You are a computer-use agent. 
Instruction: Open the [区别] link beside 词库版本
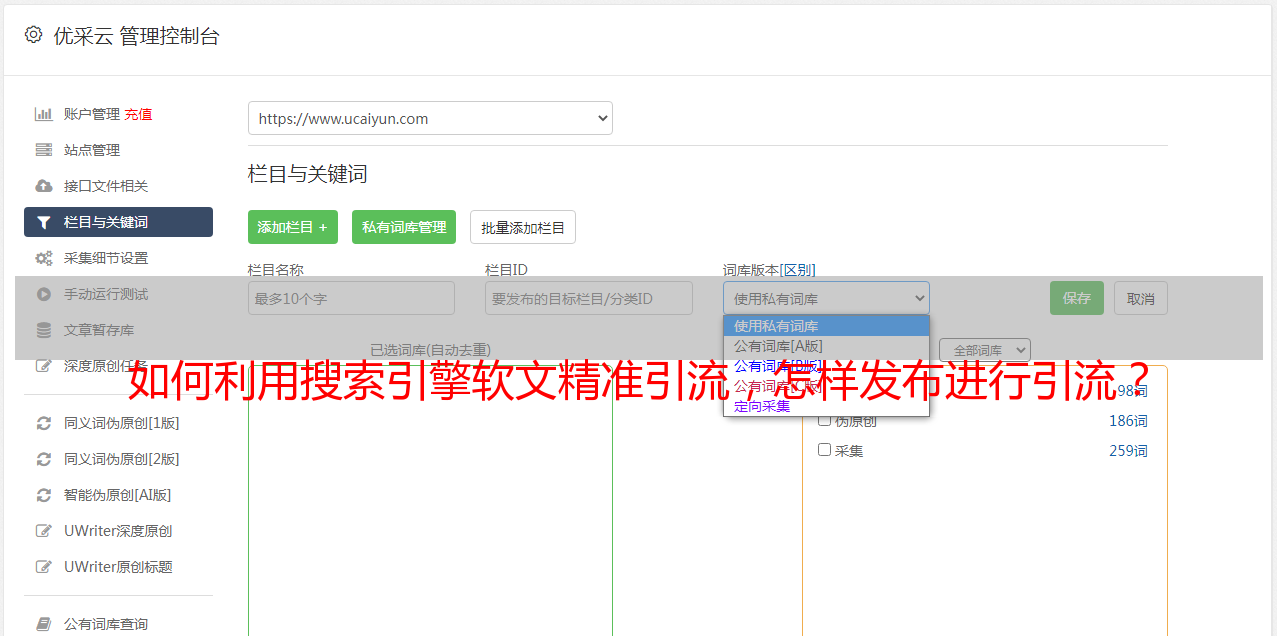point(798,270)
